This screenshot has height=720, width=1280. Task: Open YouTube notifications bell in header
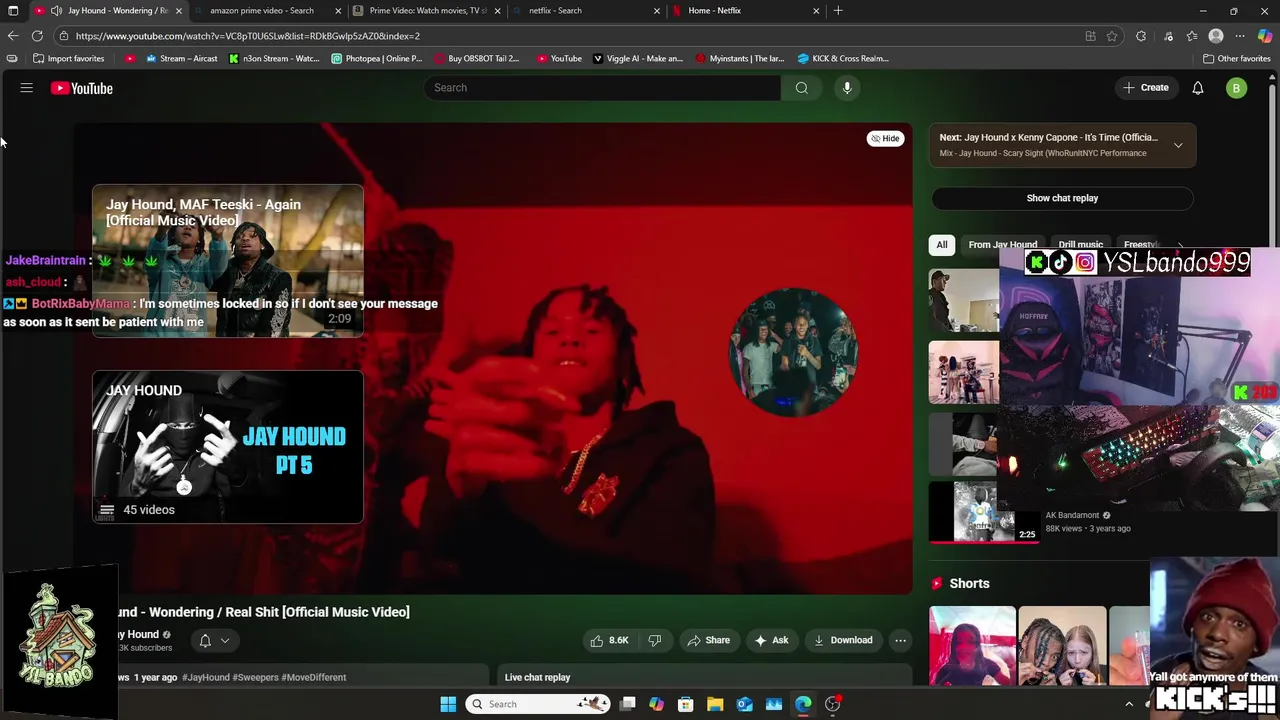[x=1198, y=88]
